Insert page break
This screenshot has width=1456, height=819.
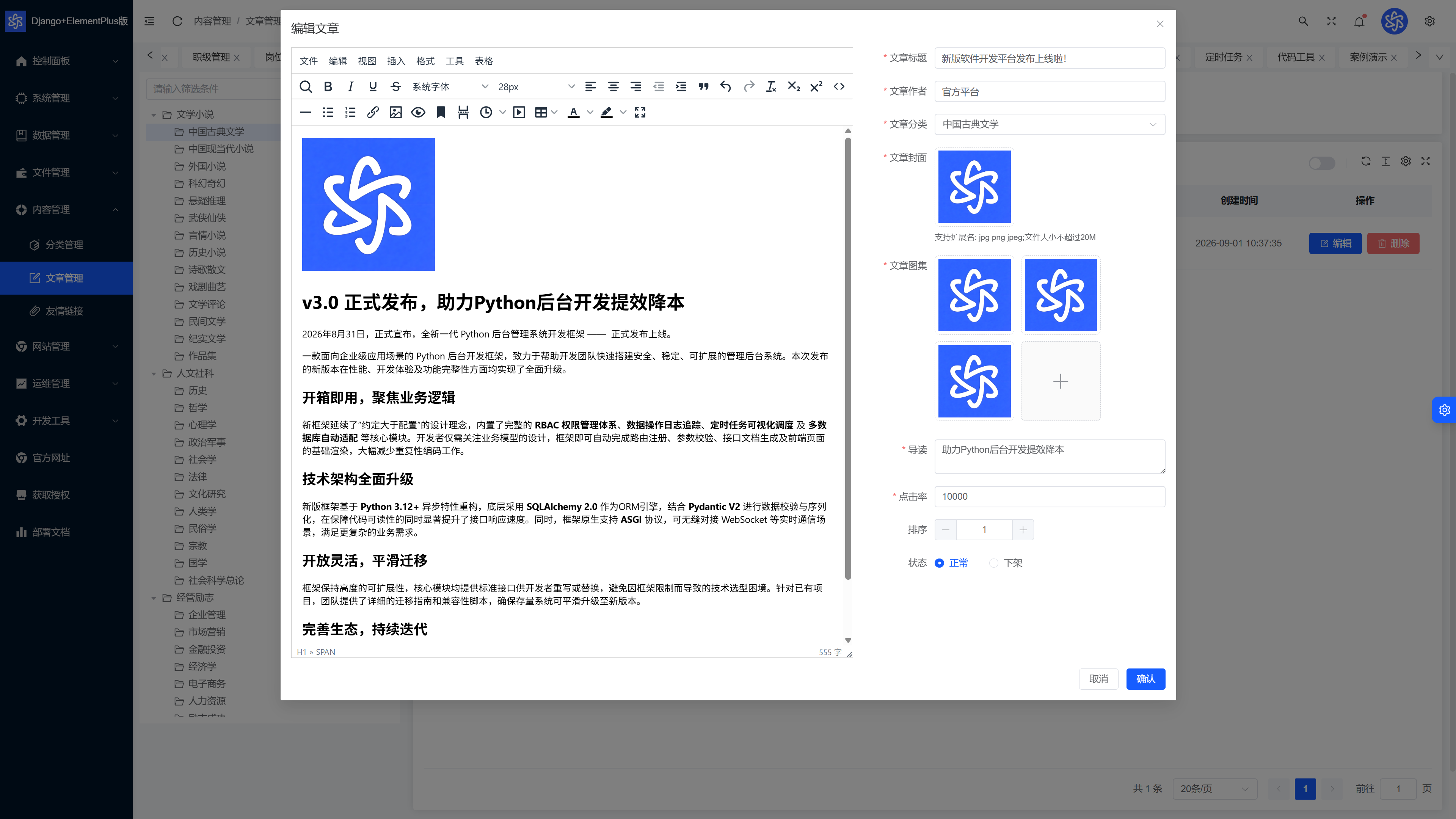[463, 113]
